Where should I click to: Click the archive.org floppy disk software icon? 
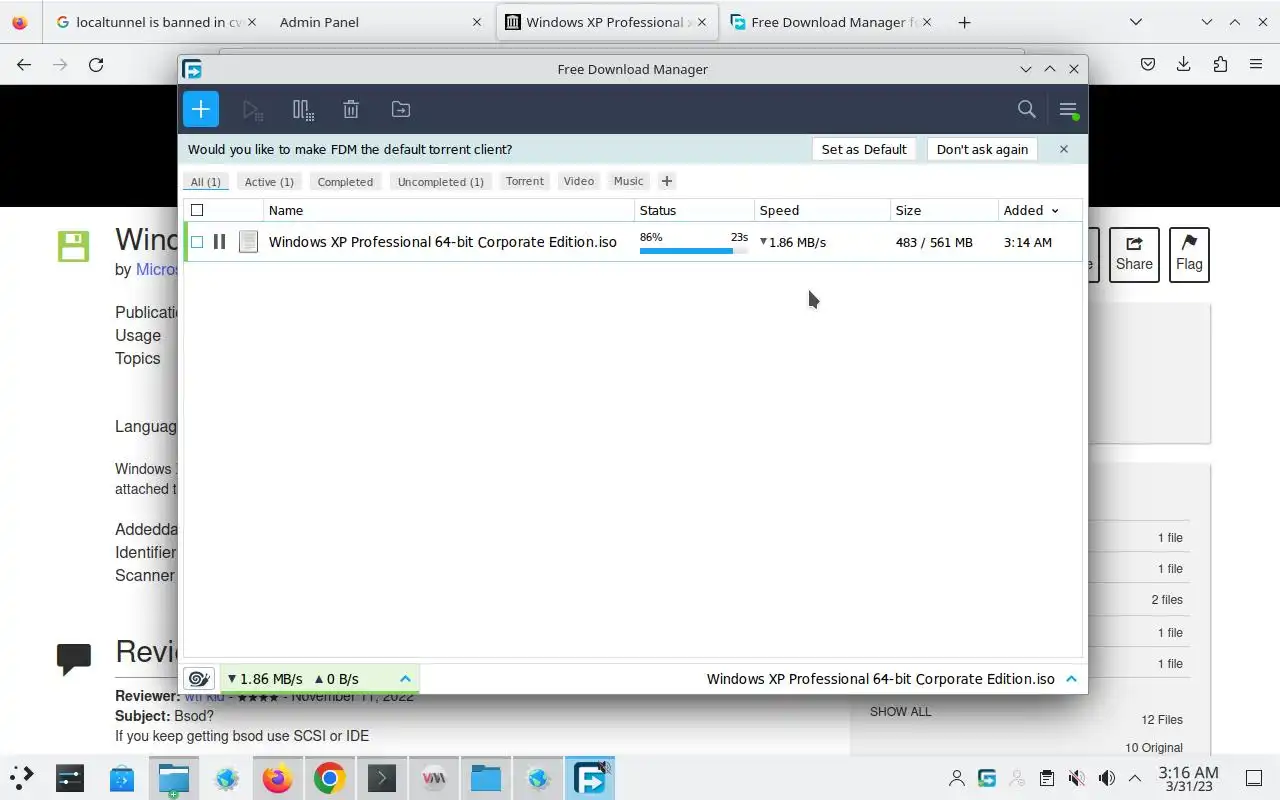coord(74,246)
